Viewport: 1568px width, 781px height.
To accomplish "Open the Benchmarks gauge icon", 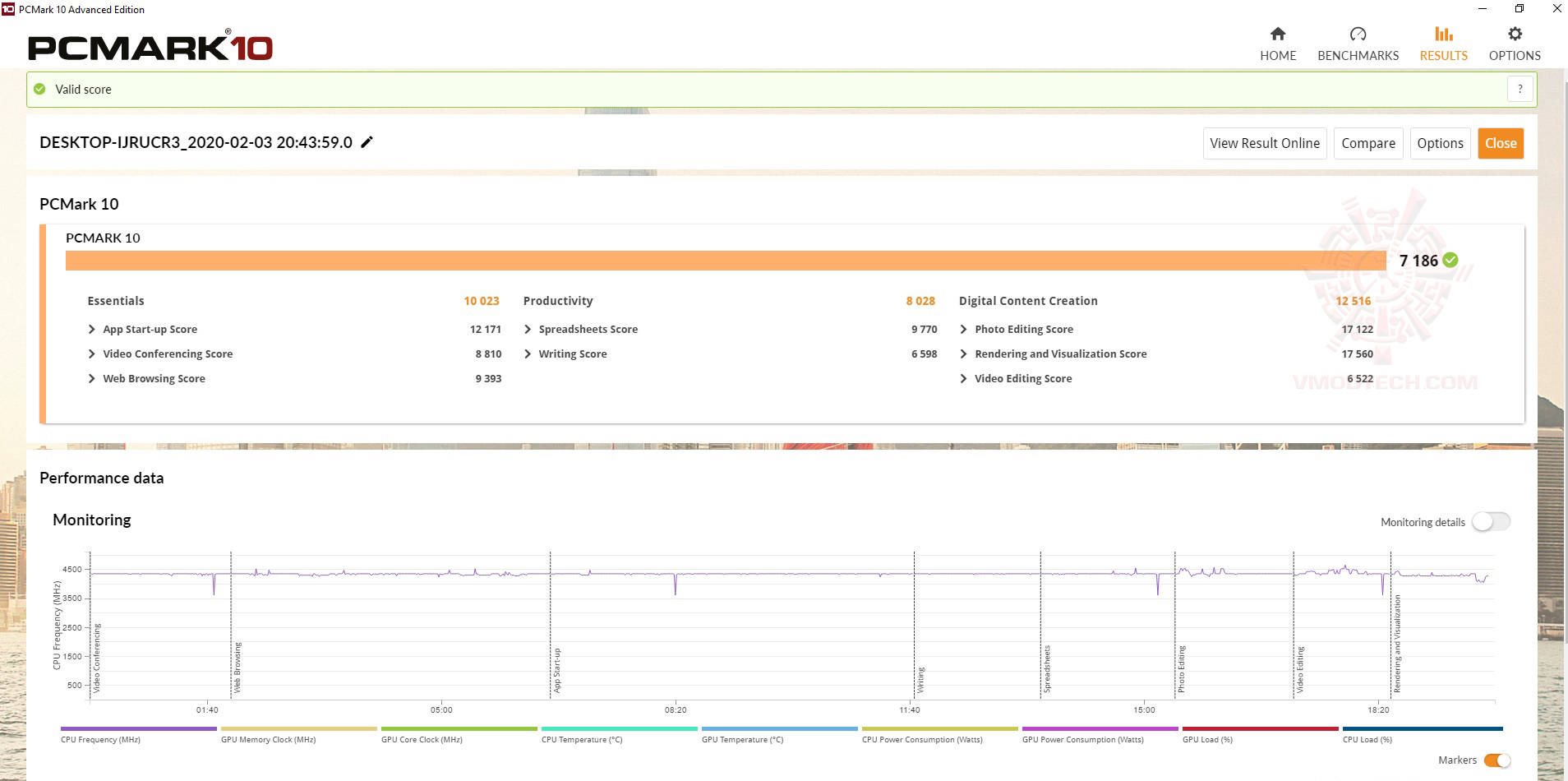I will point(1358,34).
